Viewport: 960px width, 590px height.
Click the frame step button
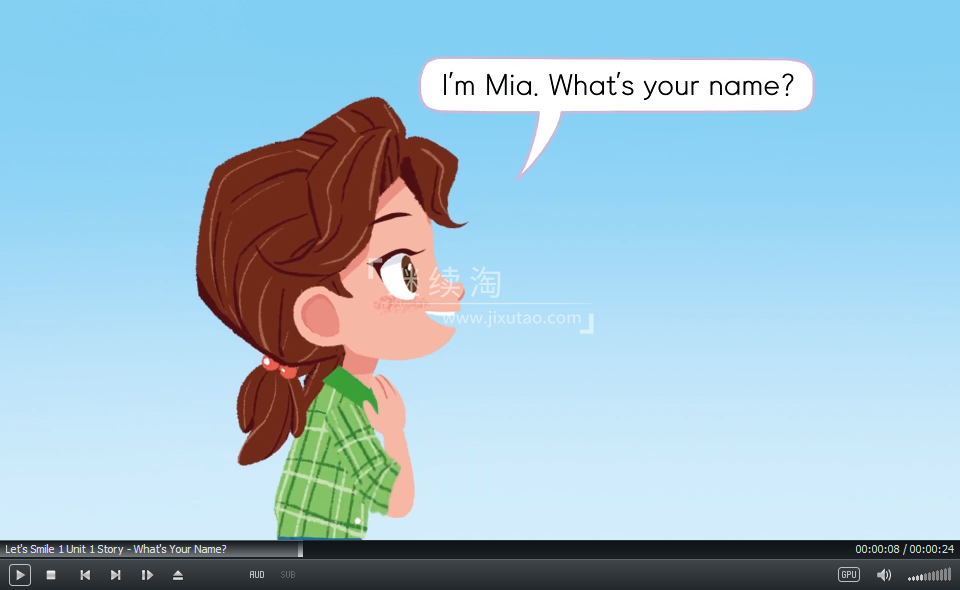coord(147,575)
